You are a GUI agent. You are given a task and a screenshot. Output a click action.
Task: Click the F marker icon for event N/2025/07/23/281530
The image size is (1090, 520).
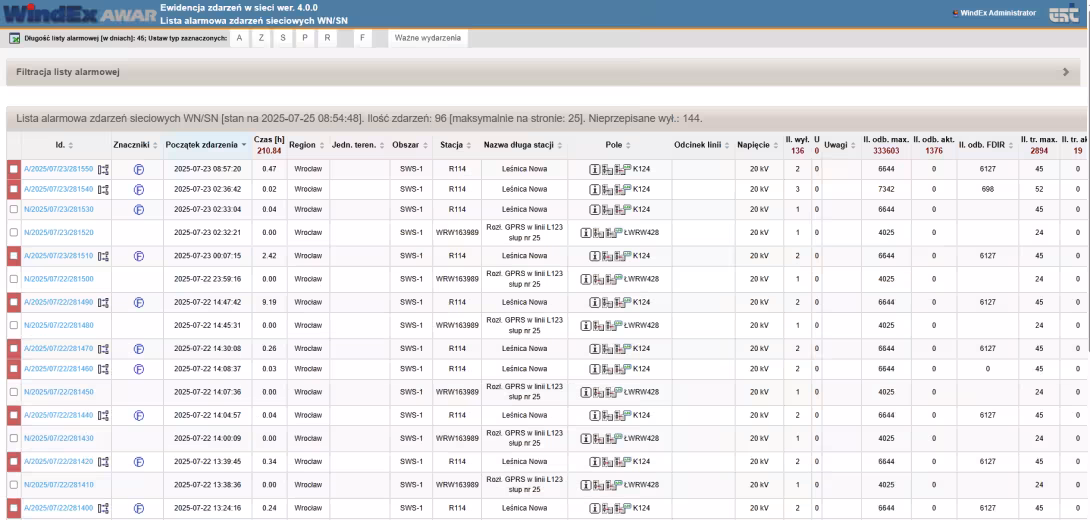pos(139,208)
